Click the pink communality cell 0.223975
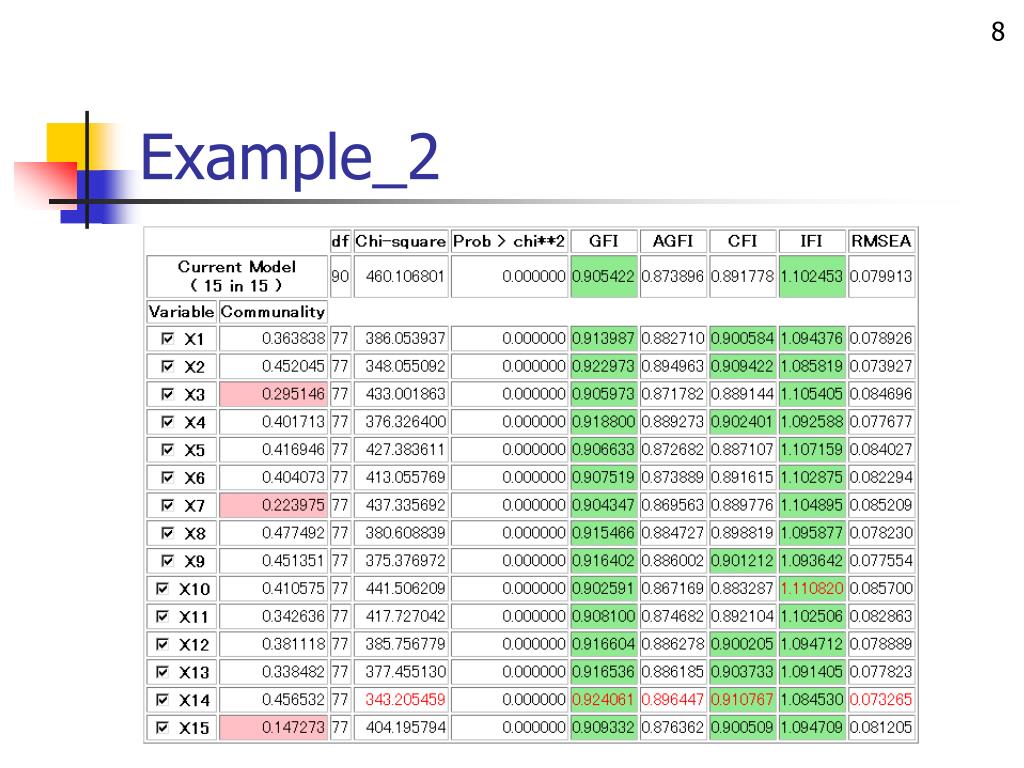 tap(273, 505)
